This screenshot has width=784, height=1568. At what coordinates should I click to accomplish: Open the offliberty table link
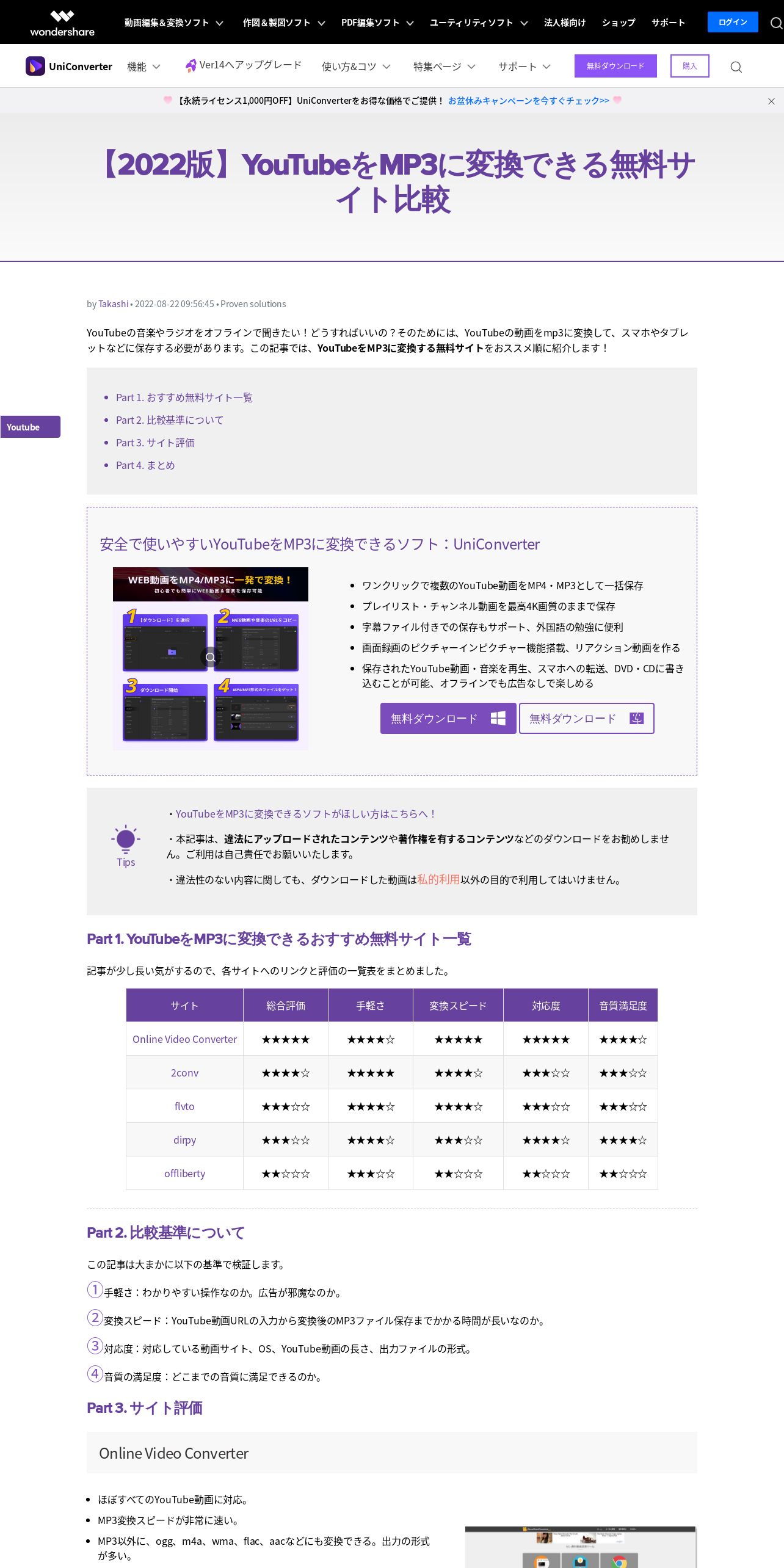coord(184,1174)
